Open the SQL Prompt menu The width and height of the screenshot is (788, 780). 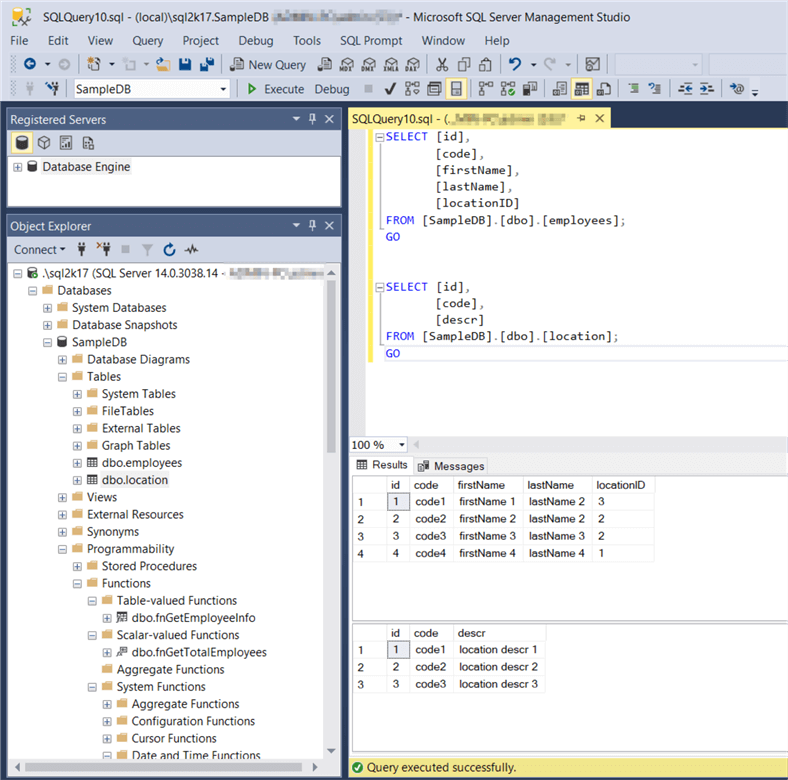coord(371,41)
